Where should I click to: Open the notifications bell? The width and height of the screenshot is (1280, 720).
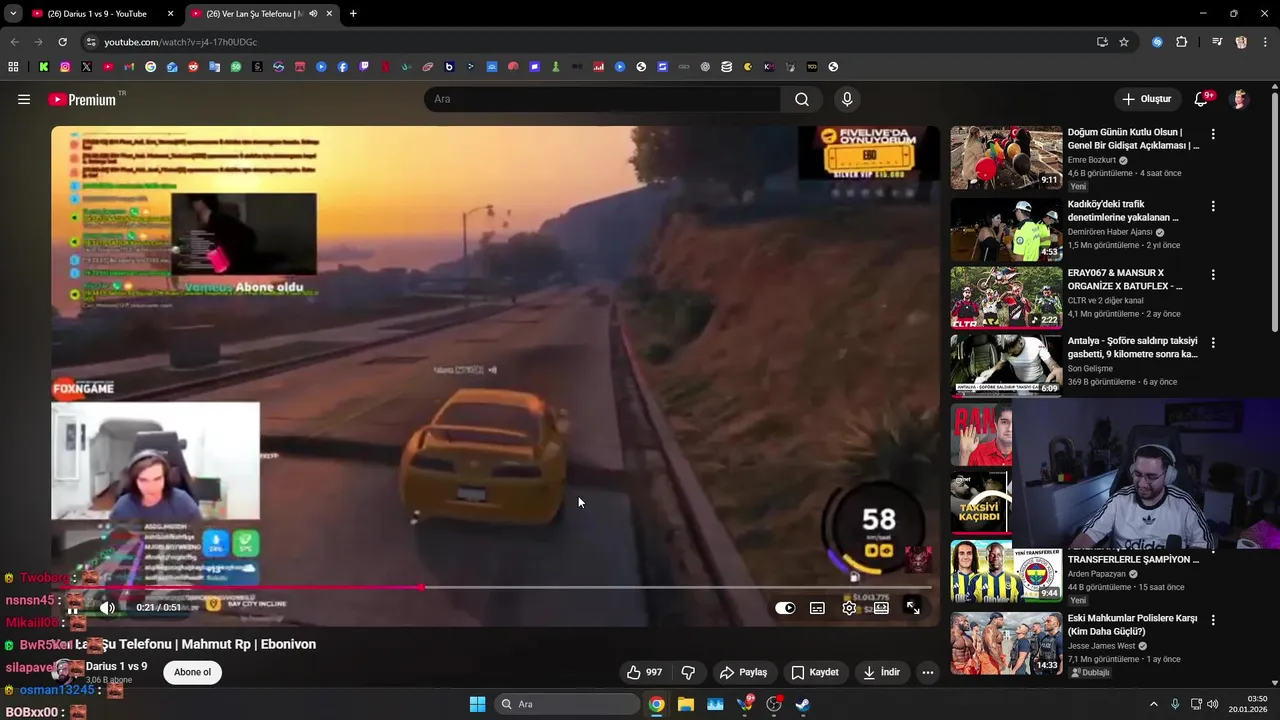(x=1201, y=99)
